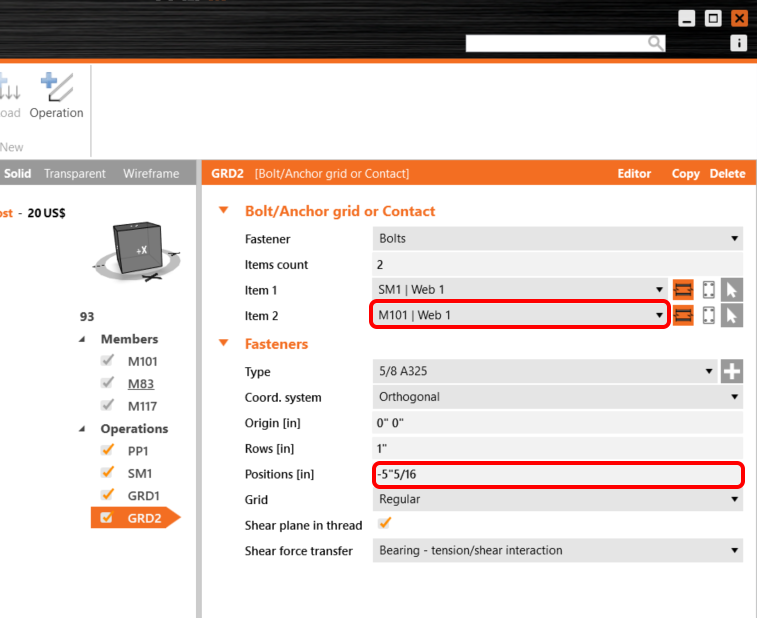Click Item 2 bracket selection icon

point(708,316)
